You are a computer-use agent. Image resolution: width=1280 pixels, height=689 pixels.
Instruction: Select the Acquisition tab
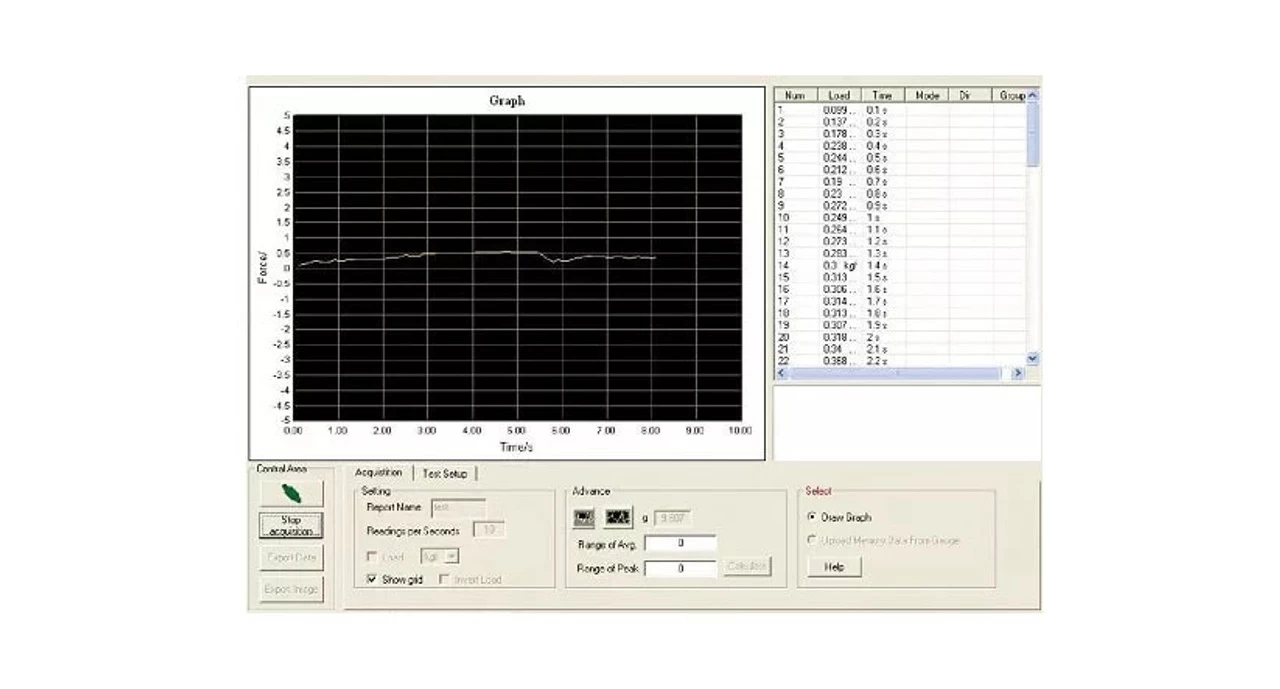click(378, 473)
